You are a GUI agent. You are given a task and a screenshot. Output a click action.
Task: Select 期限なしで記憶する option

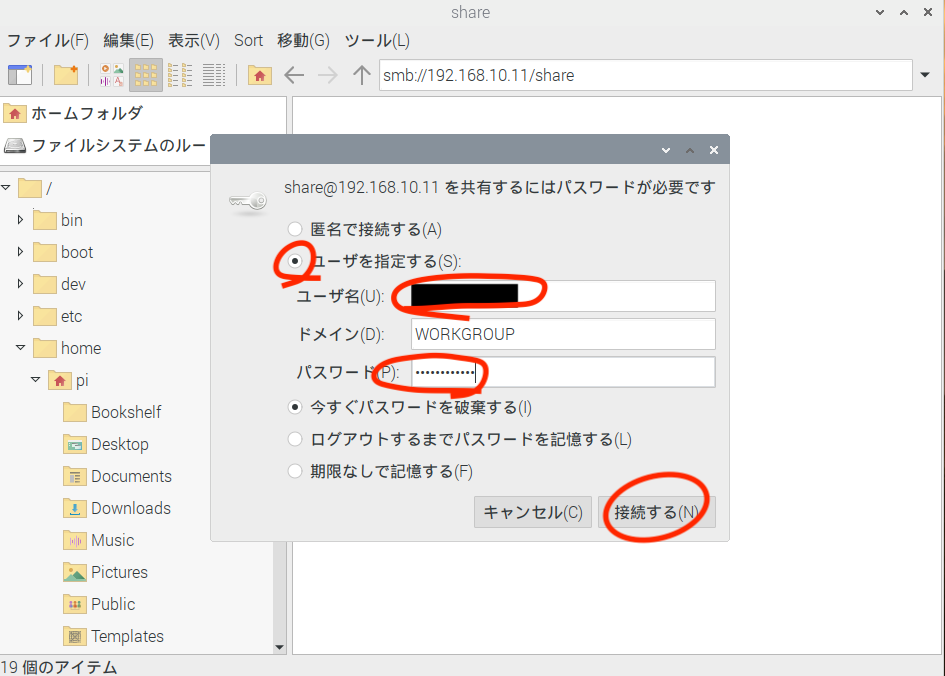pyautogui.click(x=295, y=471)
